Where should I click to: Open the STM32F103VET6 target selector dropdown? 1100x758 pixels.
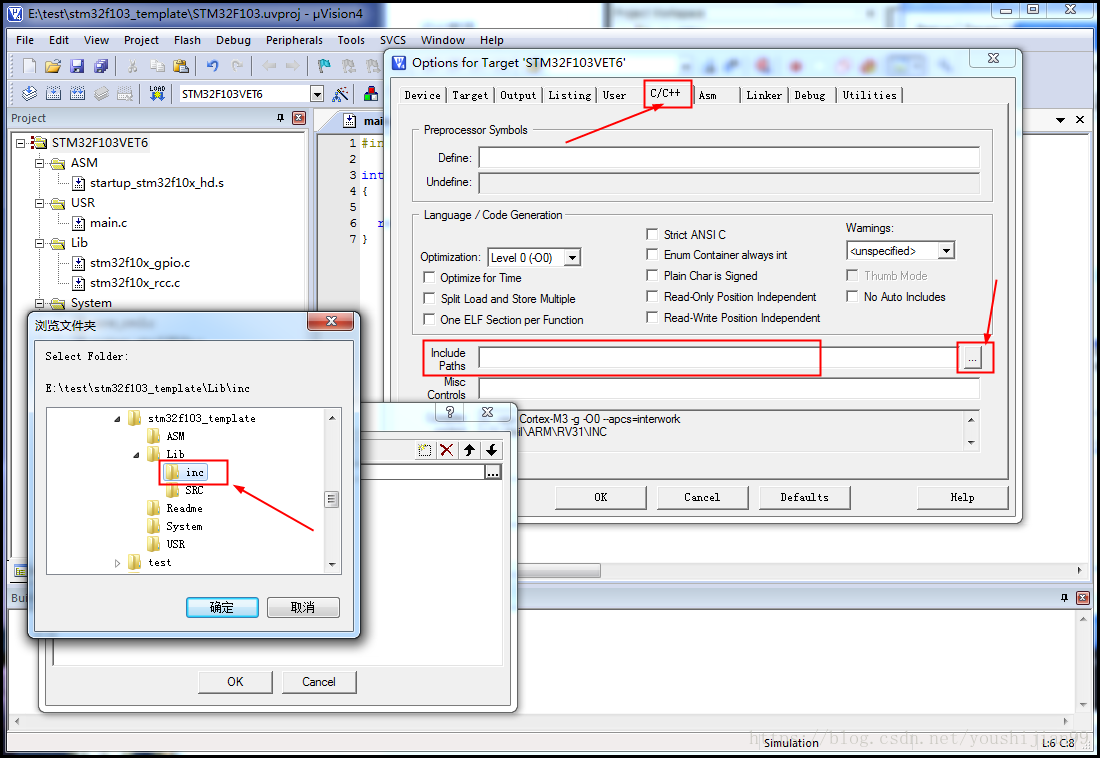coord(317,94)
